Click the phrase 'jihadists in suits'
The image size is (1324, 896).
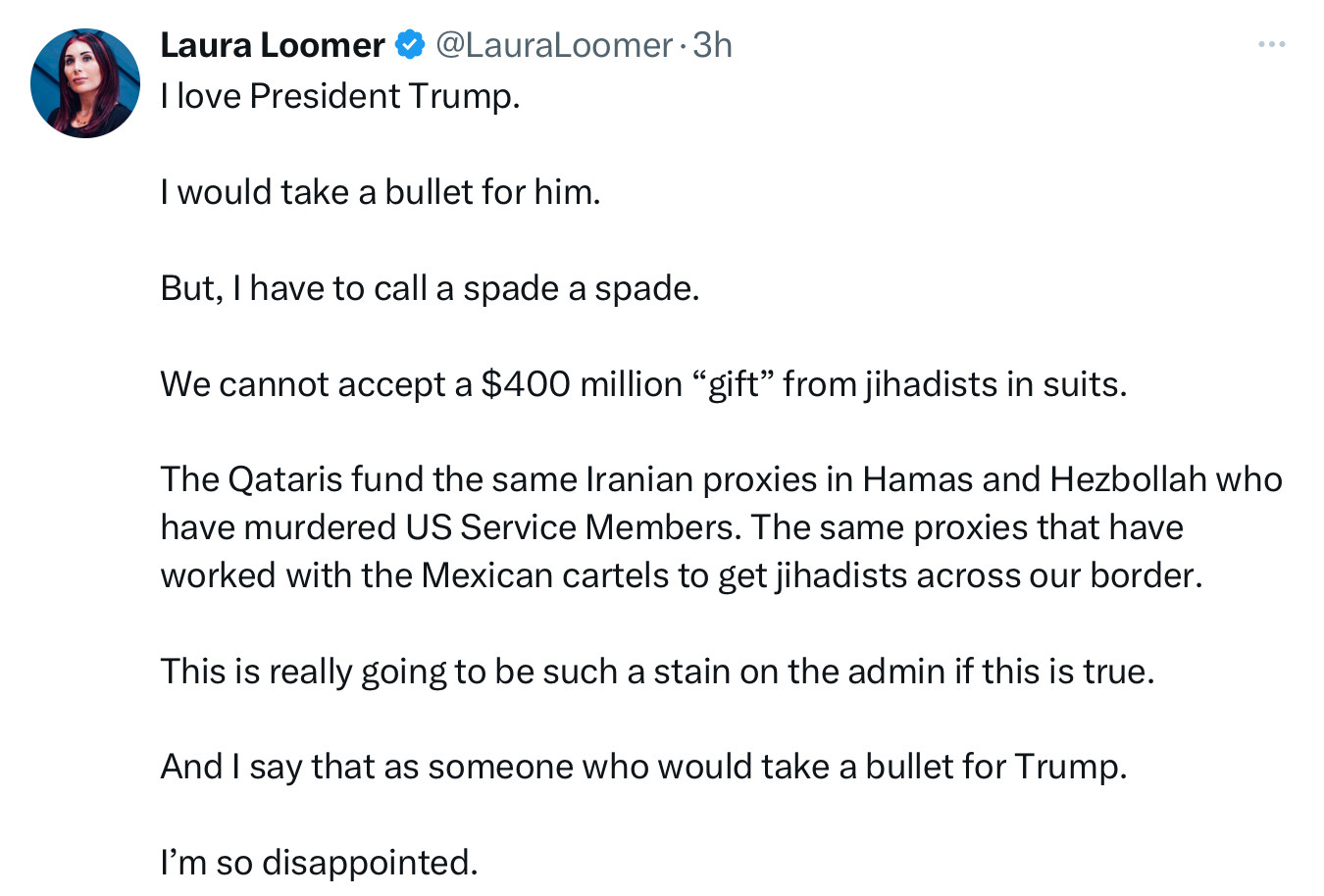click(995, 384)
